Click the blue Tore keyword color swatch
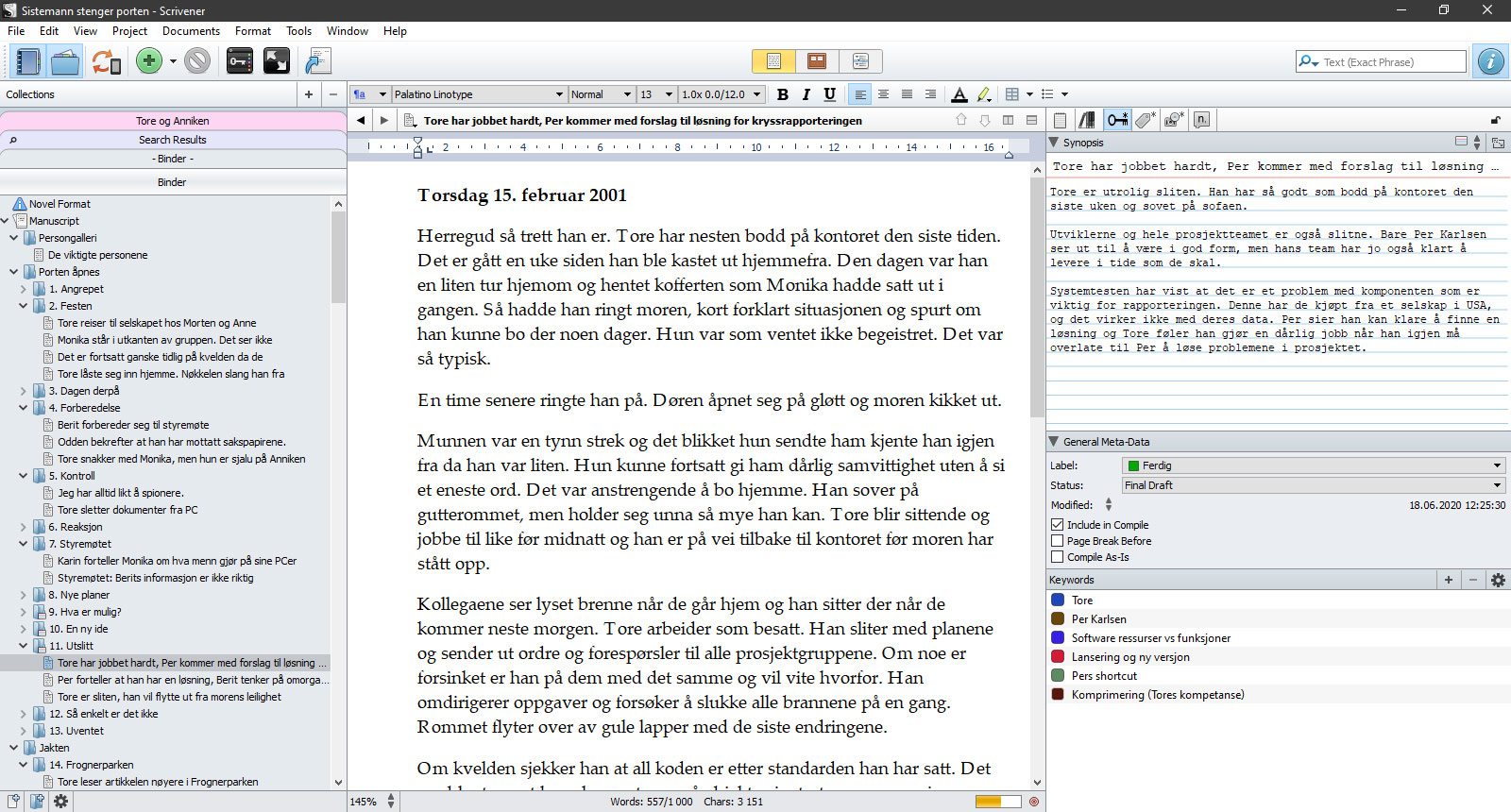The image size is (1511, 812). (1058, 601)
